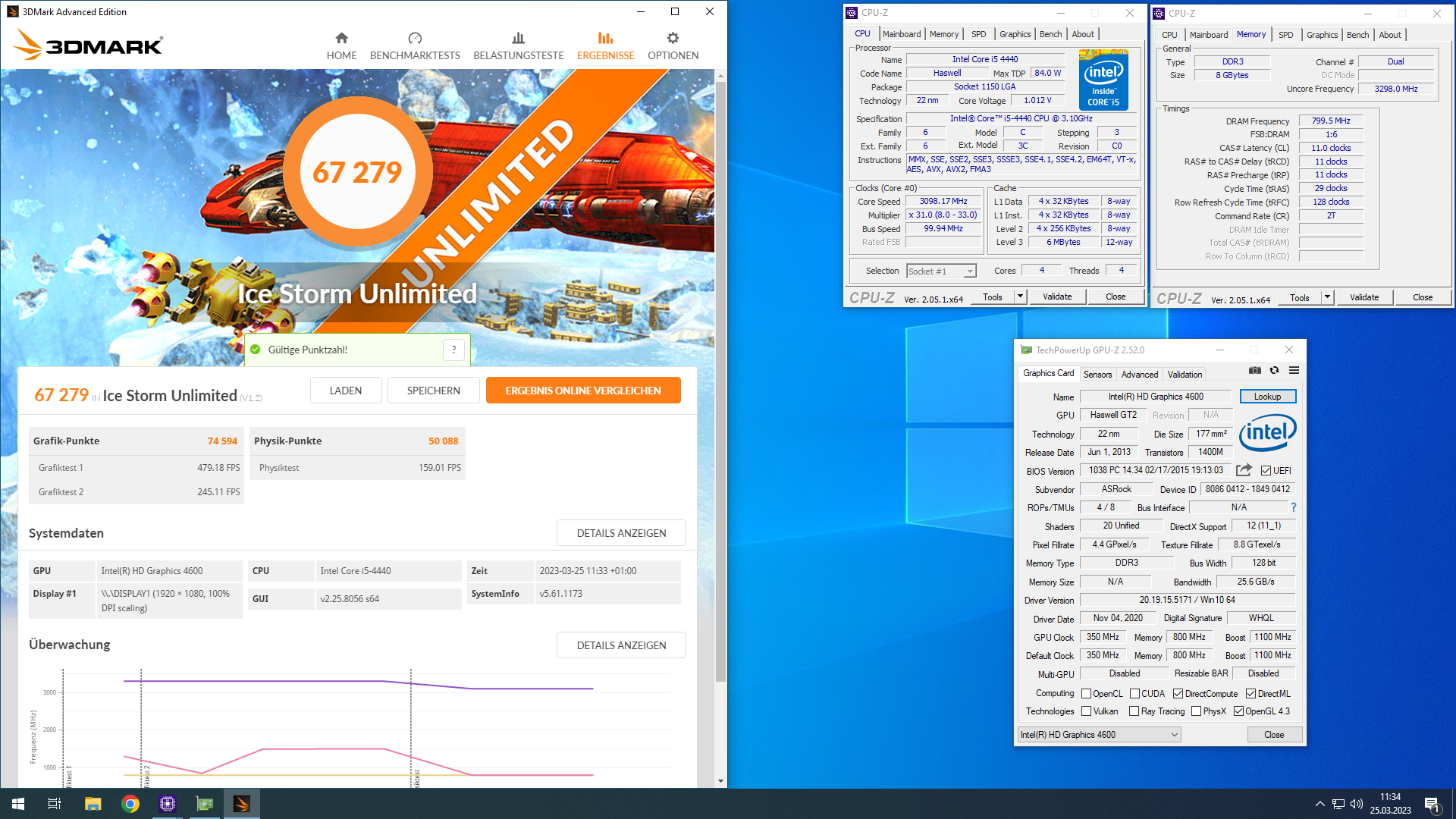Toggle the UEFI checkbox in GPU-Z
Viewport: 1456px width, 819px height.
click(x=1266, y=471)
